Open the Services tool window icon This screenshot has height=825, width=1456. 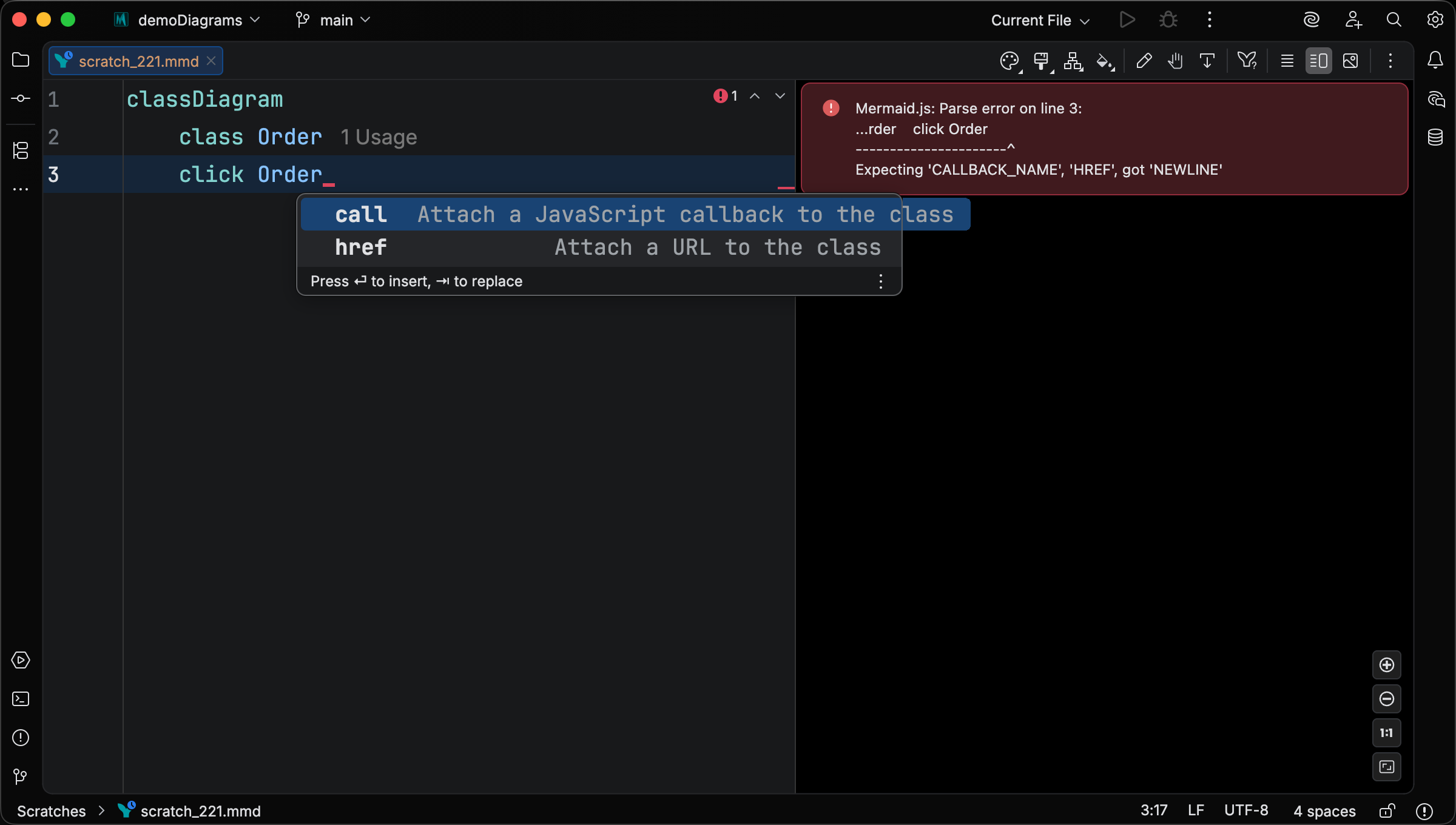pyautogui.click(x=21, y=660)
